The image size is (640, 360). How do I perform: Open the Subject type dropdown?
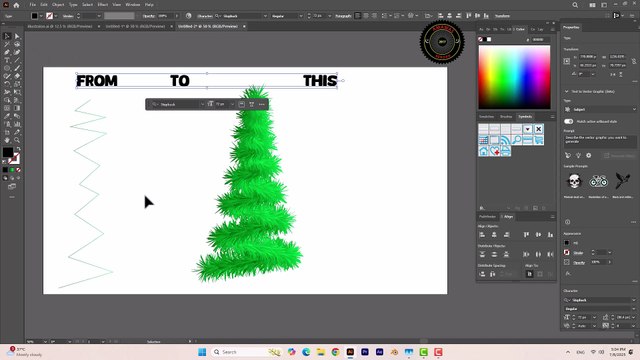click(x=600, y=109)
